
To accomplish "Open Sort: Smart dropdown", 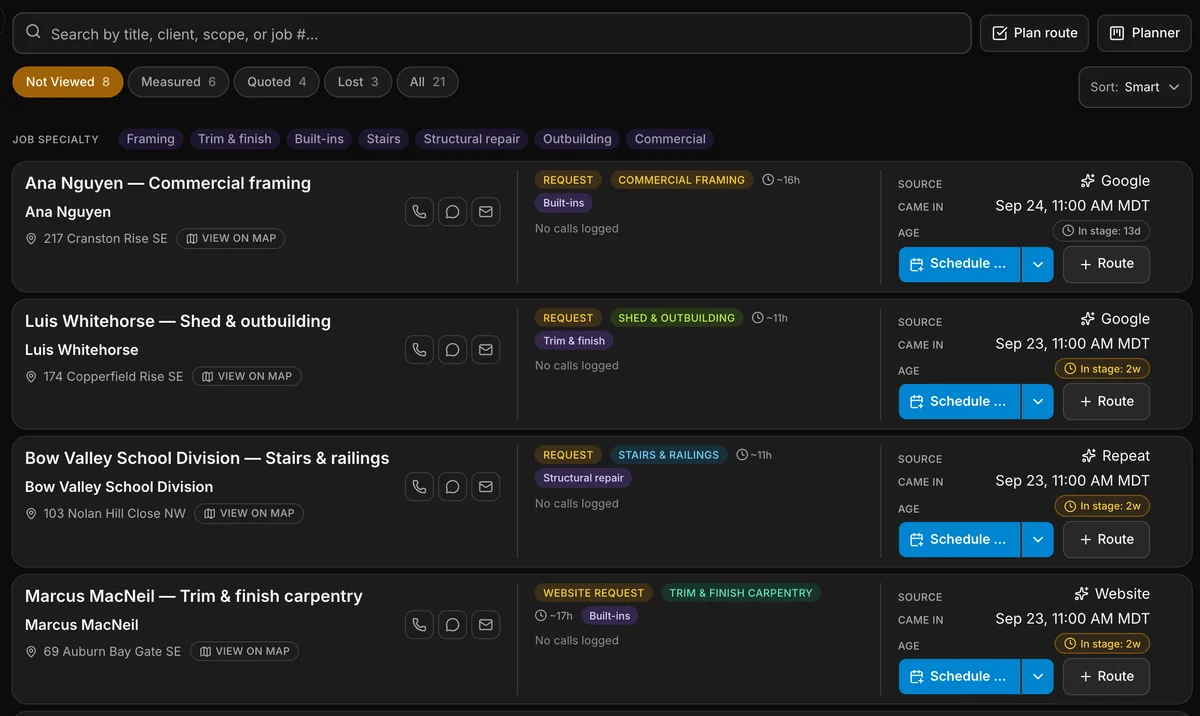I will pos(1135,87).
